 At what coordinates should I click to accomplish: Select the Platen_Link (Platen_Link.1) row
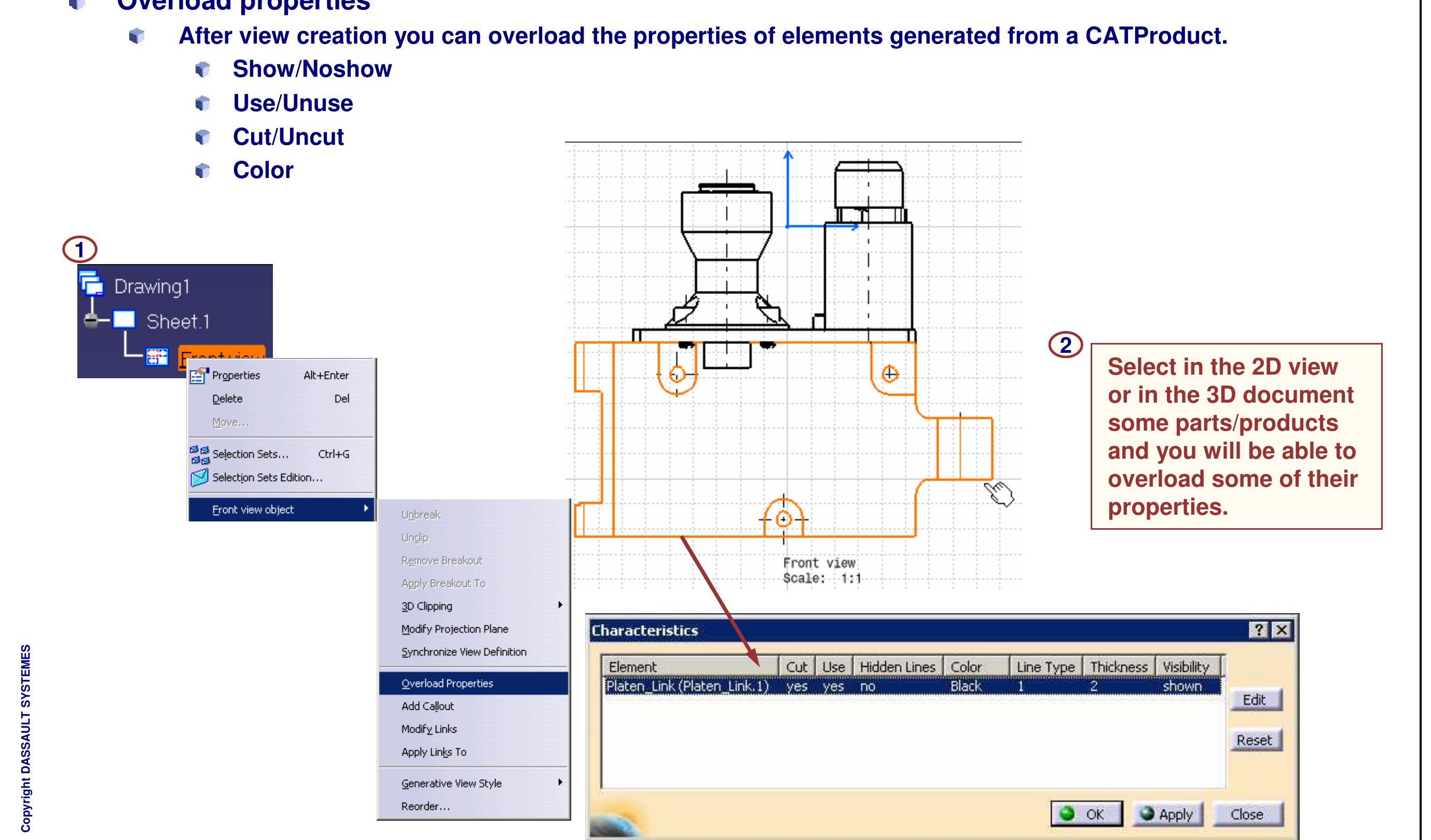pyautogui.click(x=913, y=686)
